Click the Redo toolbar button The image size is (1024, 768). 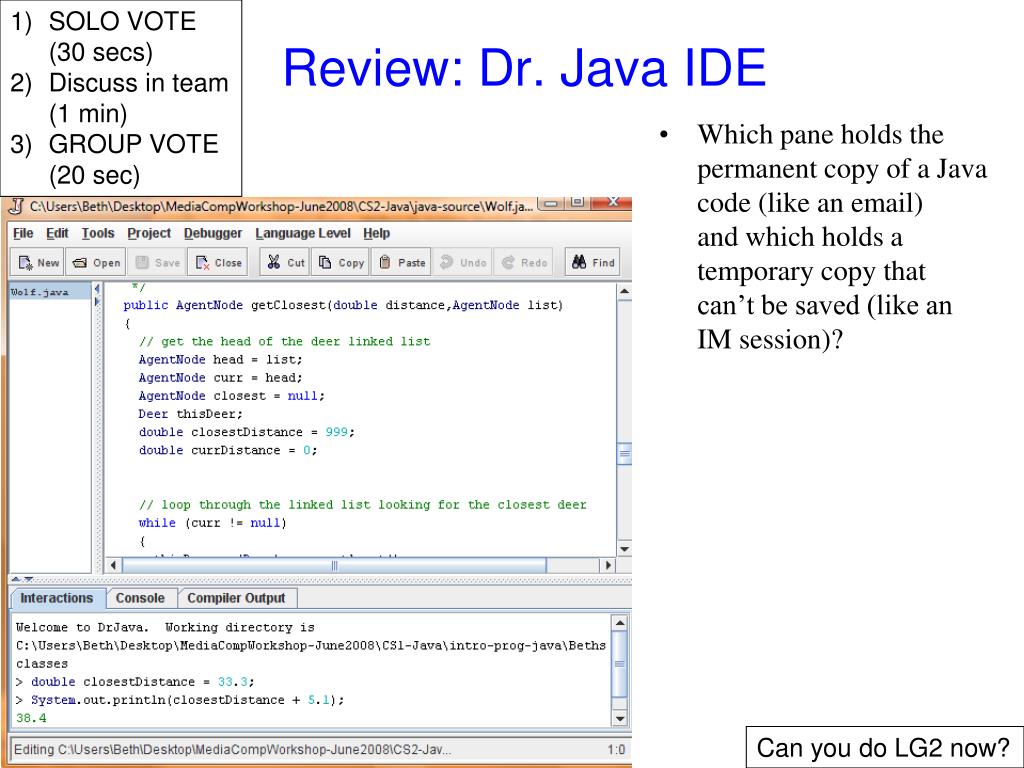tap(524, 263)
